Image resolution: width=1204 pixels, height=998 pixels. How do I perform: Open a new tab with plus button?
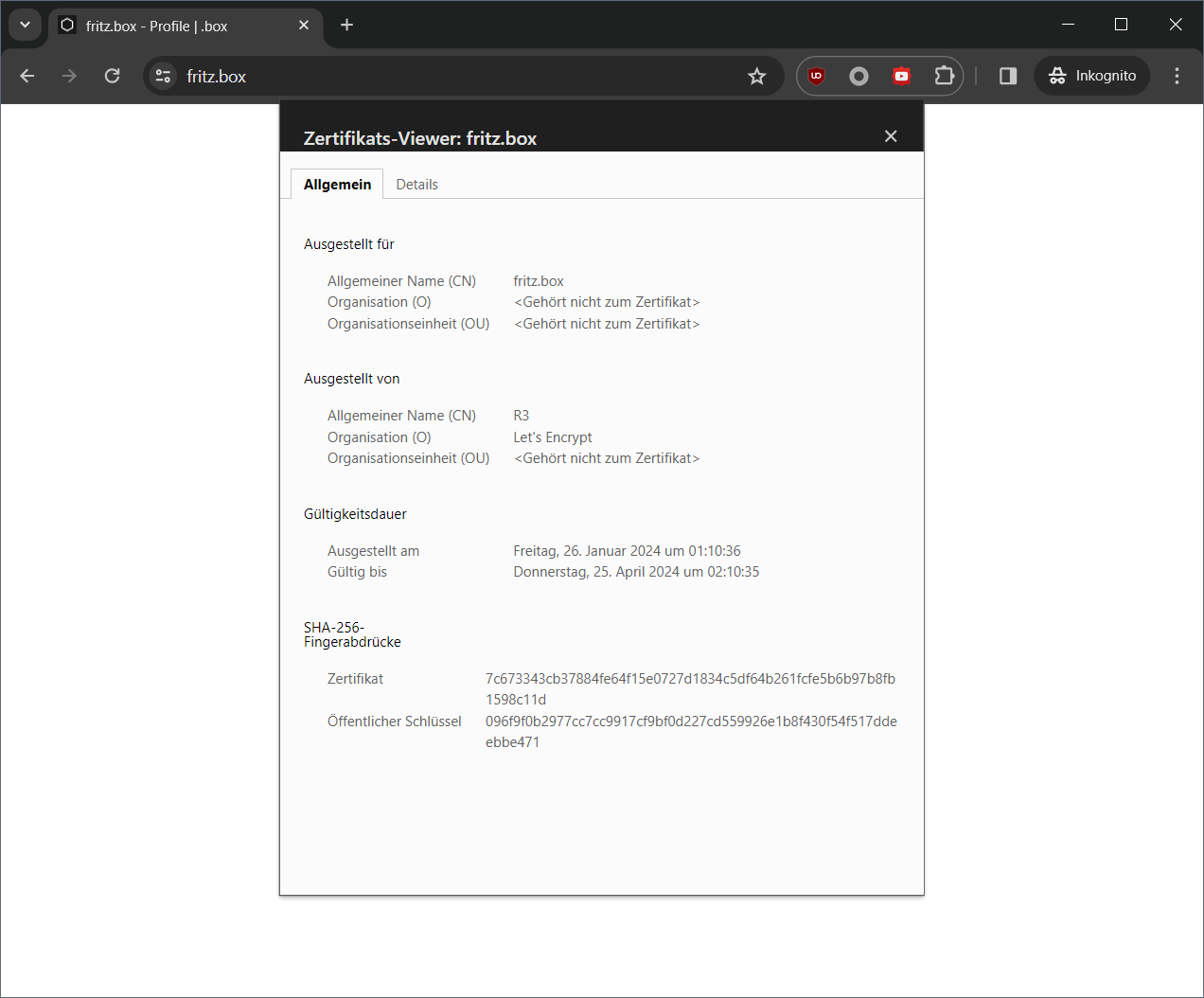pyautogui.click(x=346, y=26)
